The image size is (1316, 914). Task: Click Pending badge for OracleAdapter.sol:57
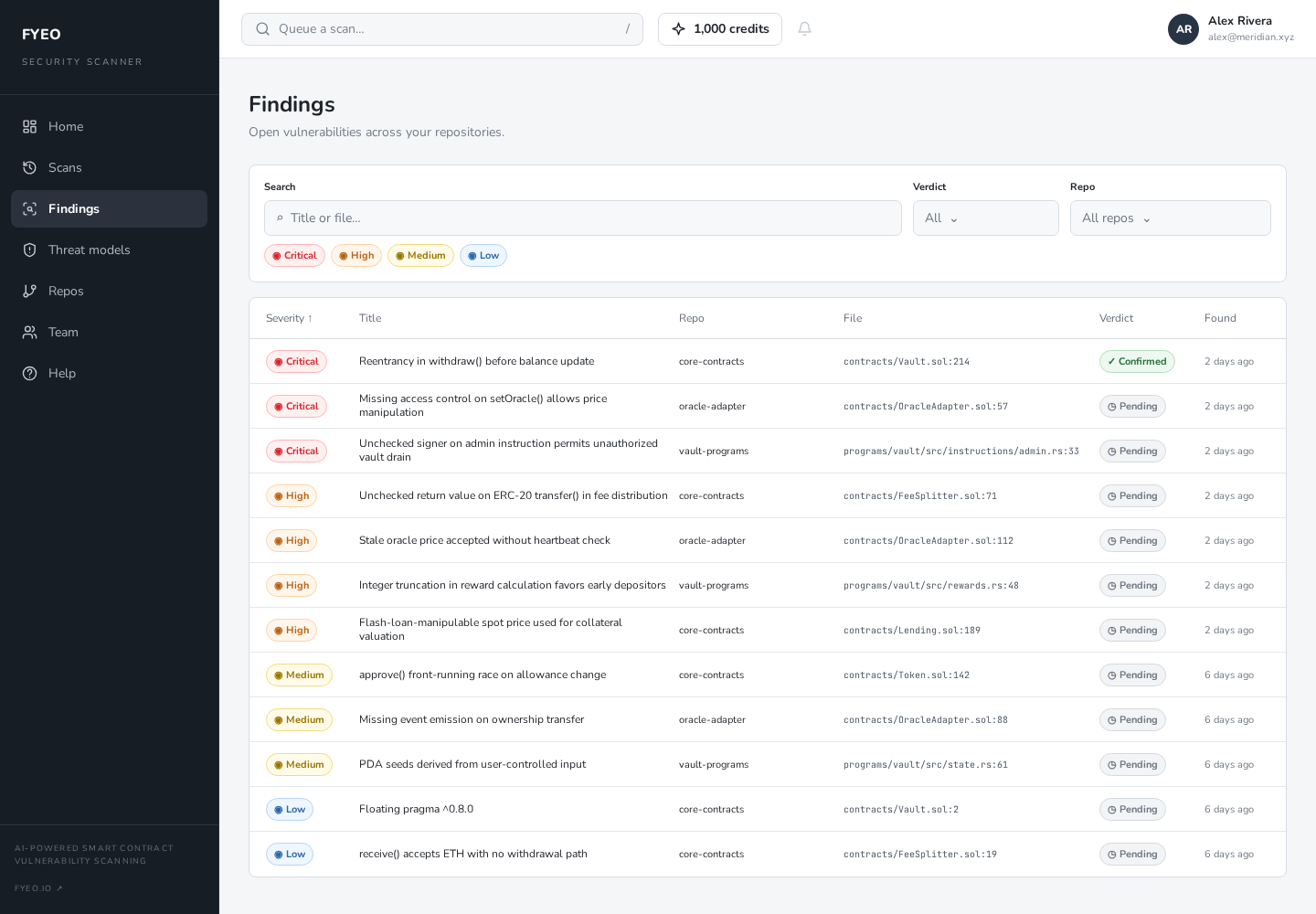click(x=1132, y=406)
